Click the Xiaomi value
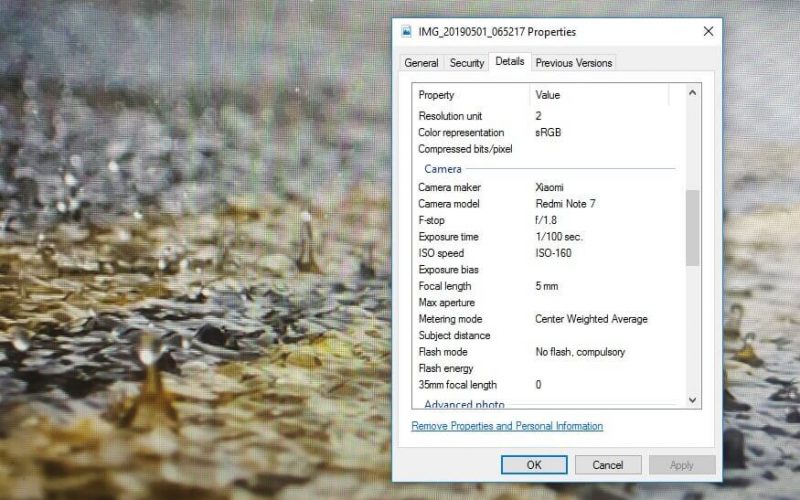 (549, 187)
